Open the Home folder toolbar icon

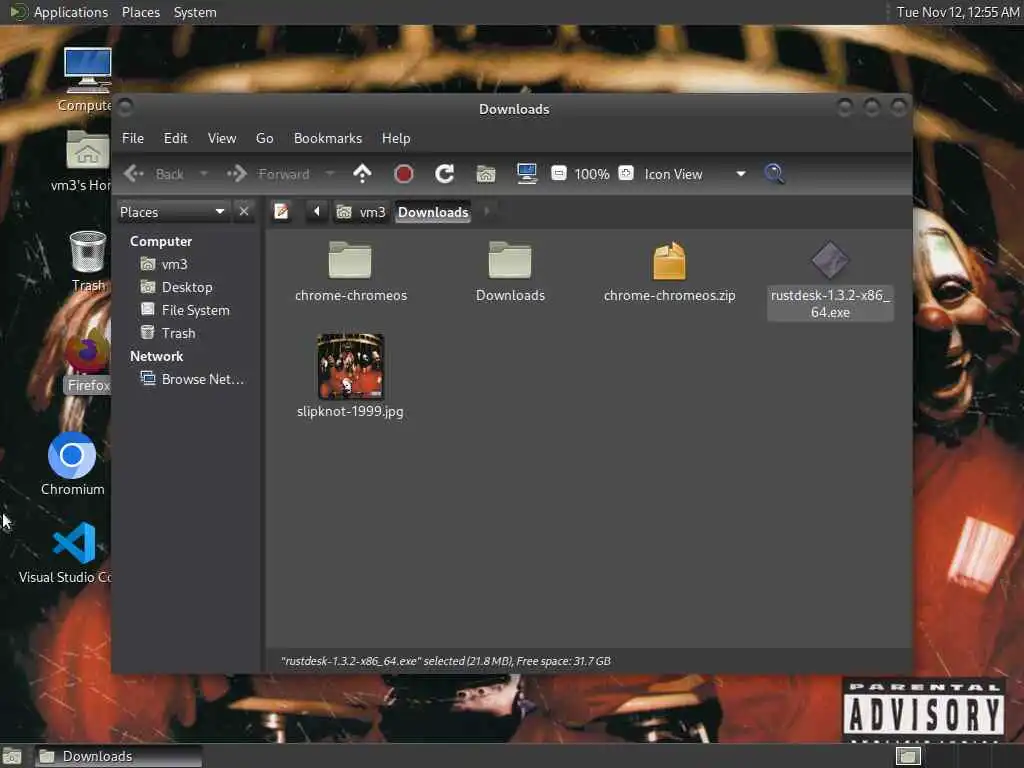click(486, 174)
